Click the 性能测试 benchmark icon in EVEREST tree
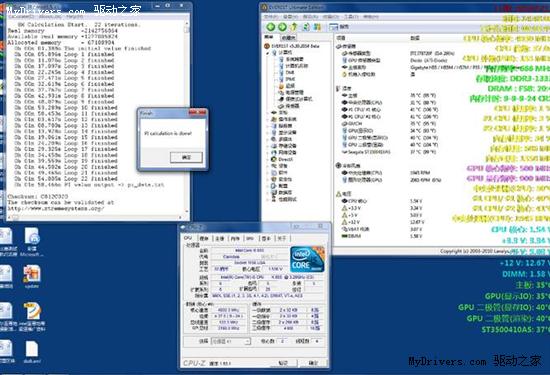Viewport: 550px width, 375px height. 274,199
